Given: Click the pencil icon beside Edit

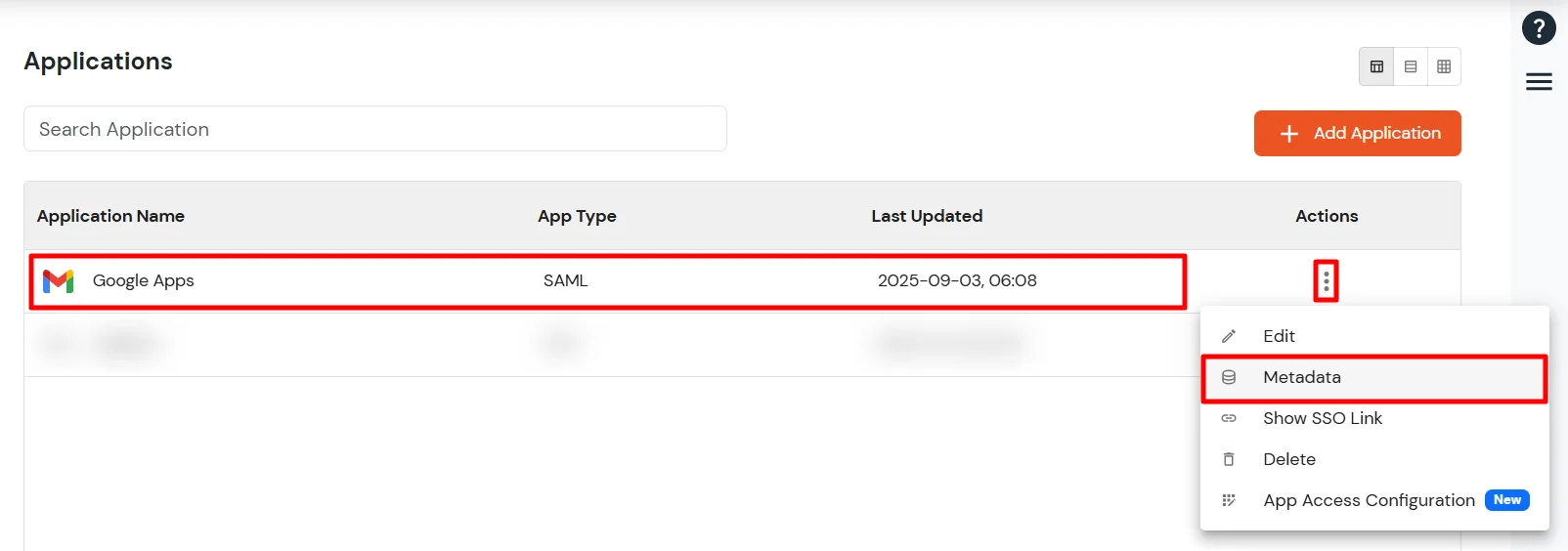Looking at the screenshot, I should (x=1229, y=336).
